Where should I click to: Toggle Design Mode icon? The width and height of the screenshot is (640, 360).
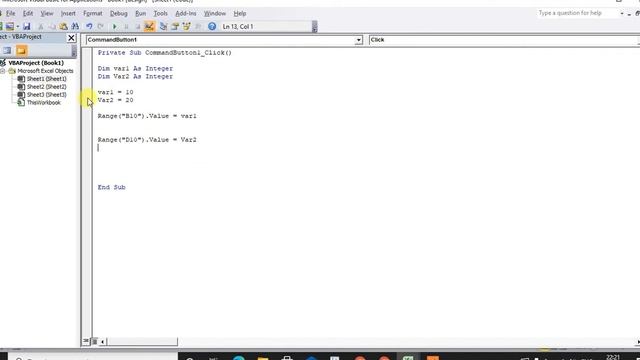pos(149,27)
